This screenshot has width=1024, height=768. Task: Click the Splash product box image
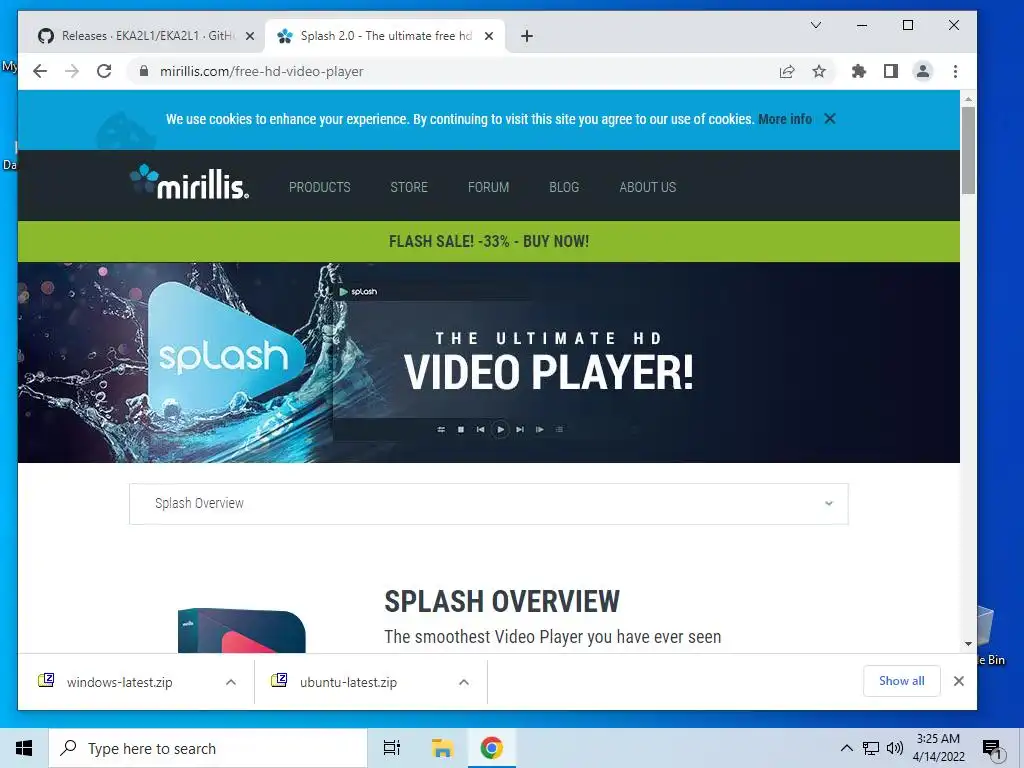242,630
